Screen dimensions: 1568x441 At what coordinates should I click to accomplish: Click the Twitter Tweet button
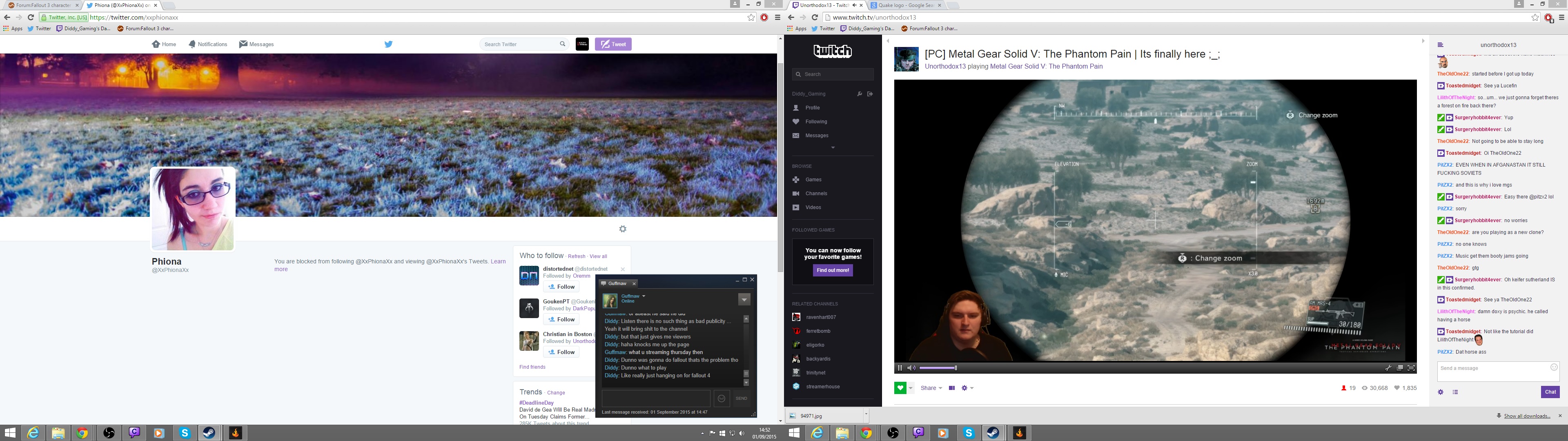coord(613,44)
